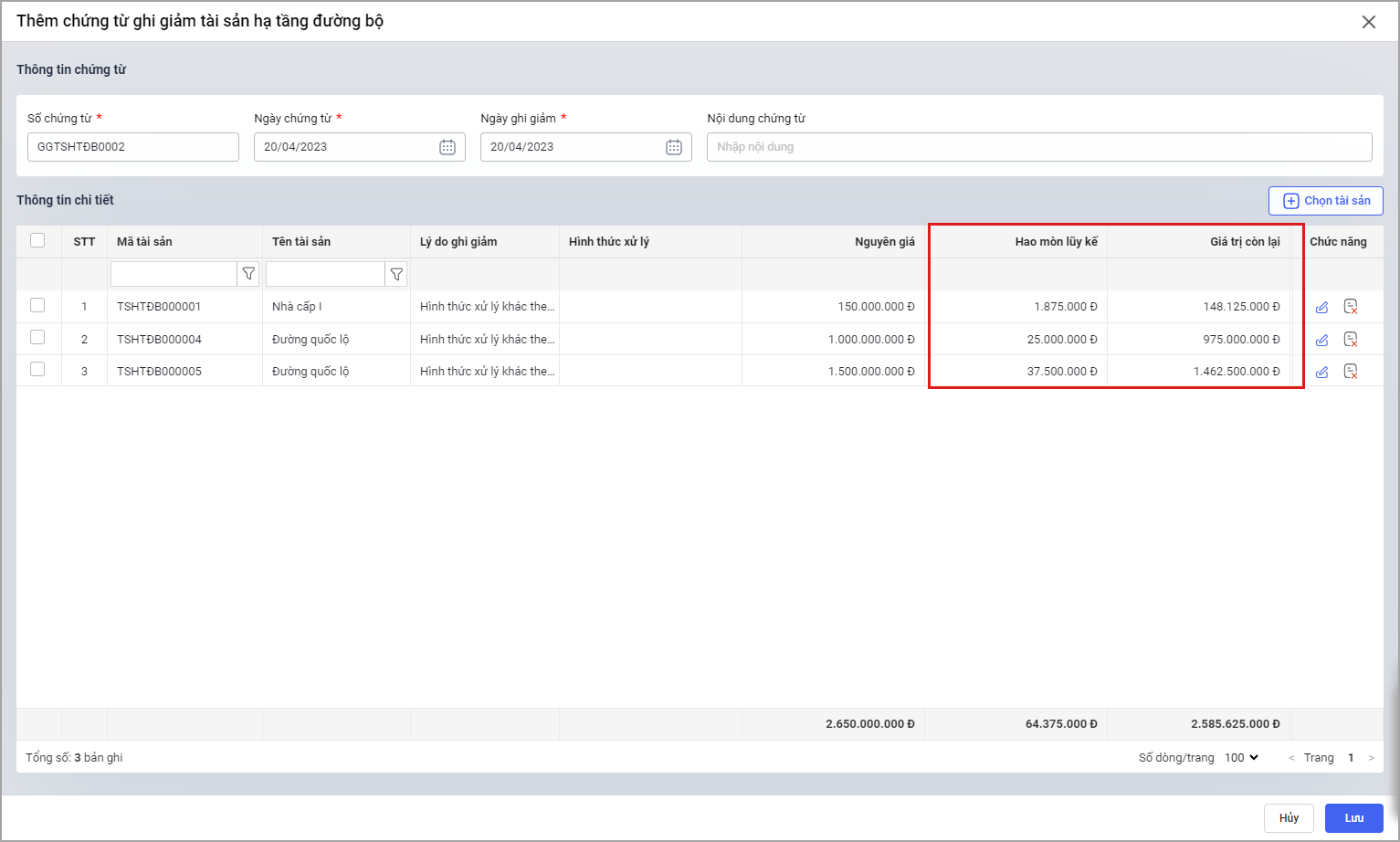Open calendar picker for Ngày ghi giảm
The image size is (1400, 842).
point(674,147)
